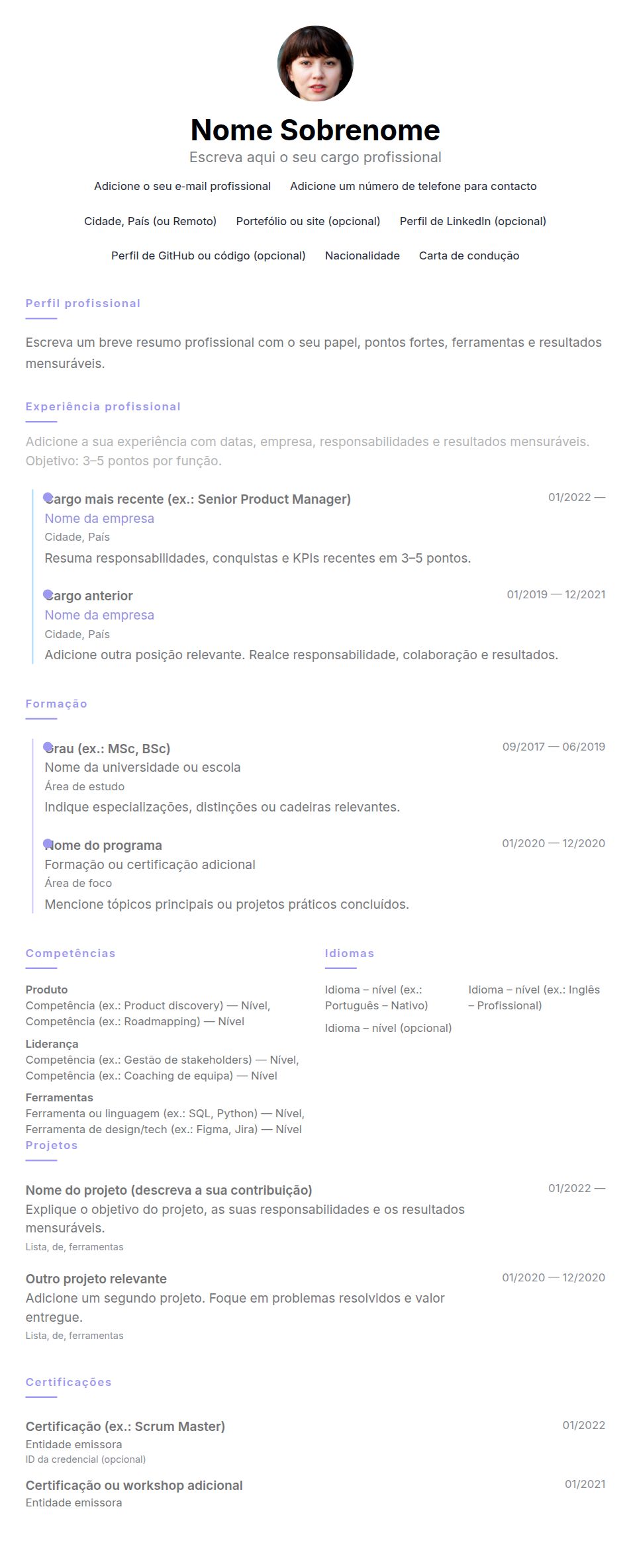
Task: Click the phone number contact field
Action: click(413, 187)
